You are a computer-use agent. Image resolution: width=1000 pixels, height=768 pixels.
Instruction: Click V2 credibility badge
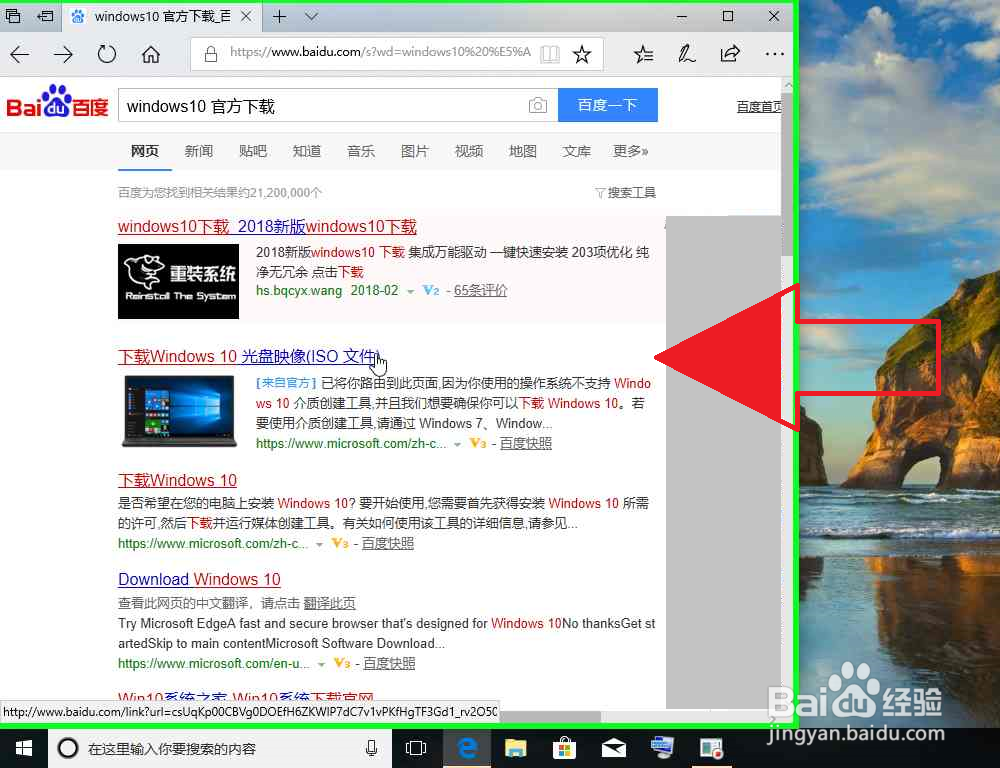coord(431,291)
